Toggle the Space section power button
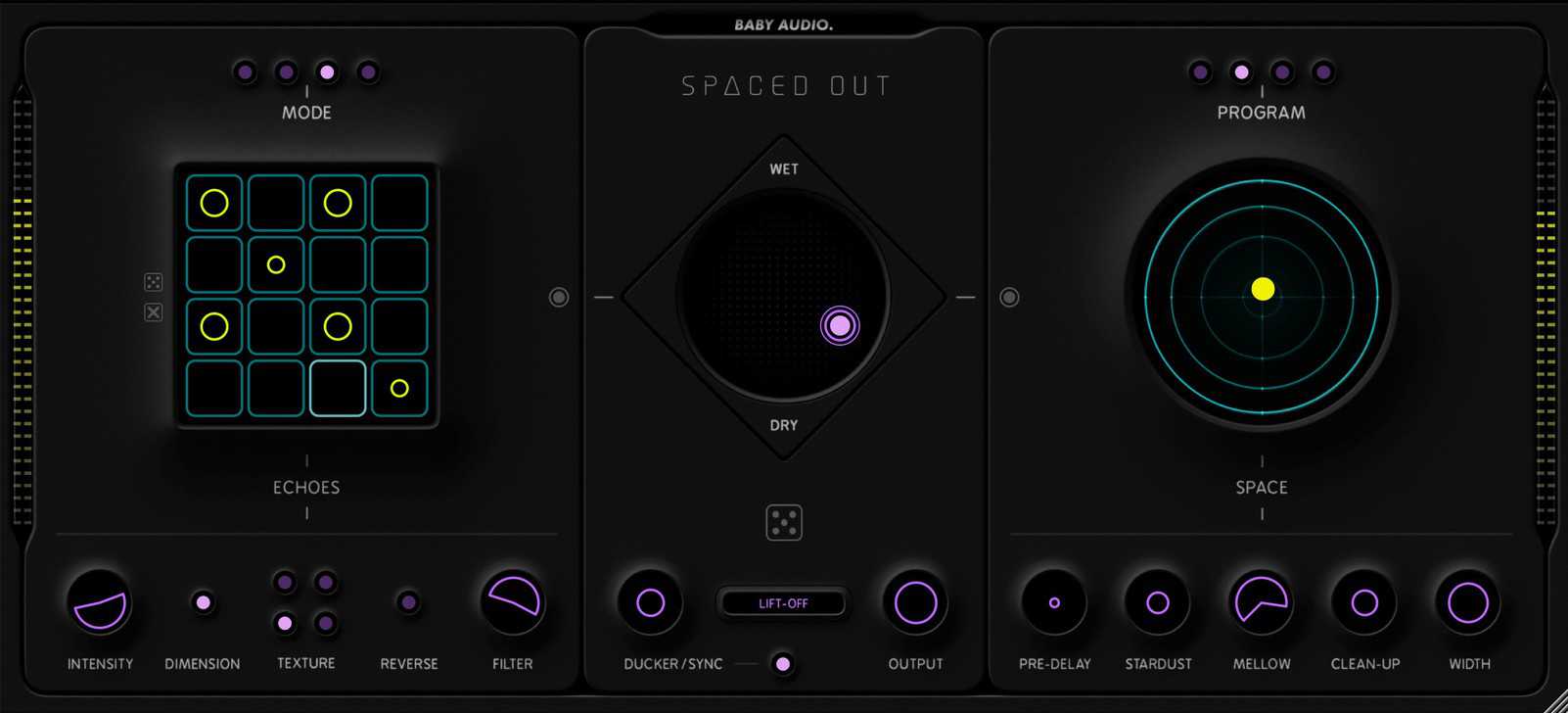The image size is (1568, 713). tap(1009, 297)
